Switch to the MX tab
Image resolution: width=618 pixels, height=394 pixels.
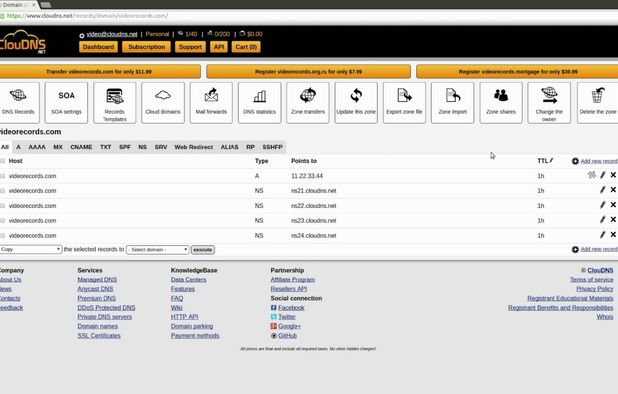58,147
